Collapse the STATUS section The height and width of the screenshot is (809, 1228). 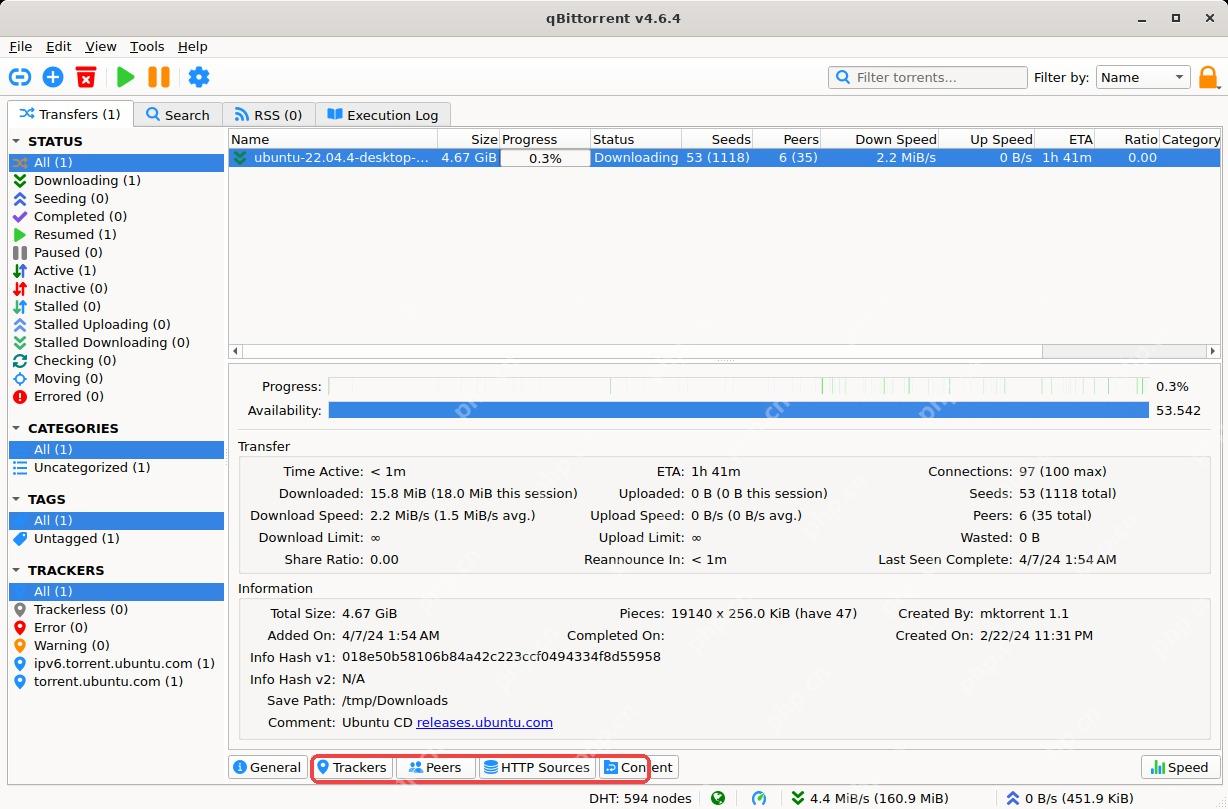(17, 142)
